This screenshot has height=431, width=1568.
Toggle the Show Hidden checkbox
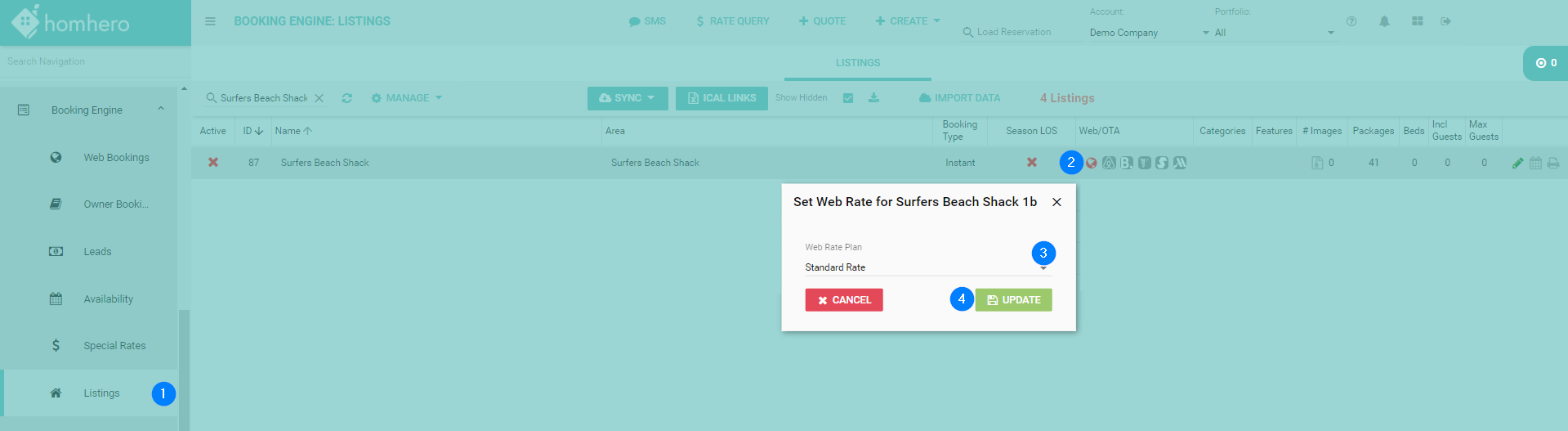pos(848,98)
